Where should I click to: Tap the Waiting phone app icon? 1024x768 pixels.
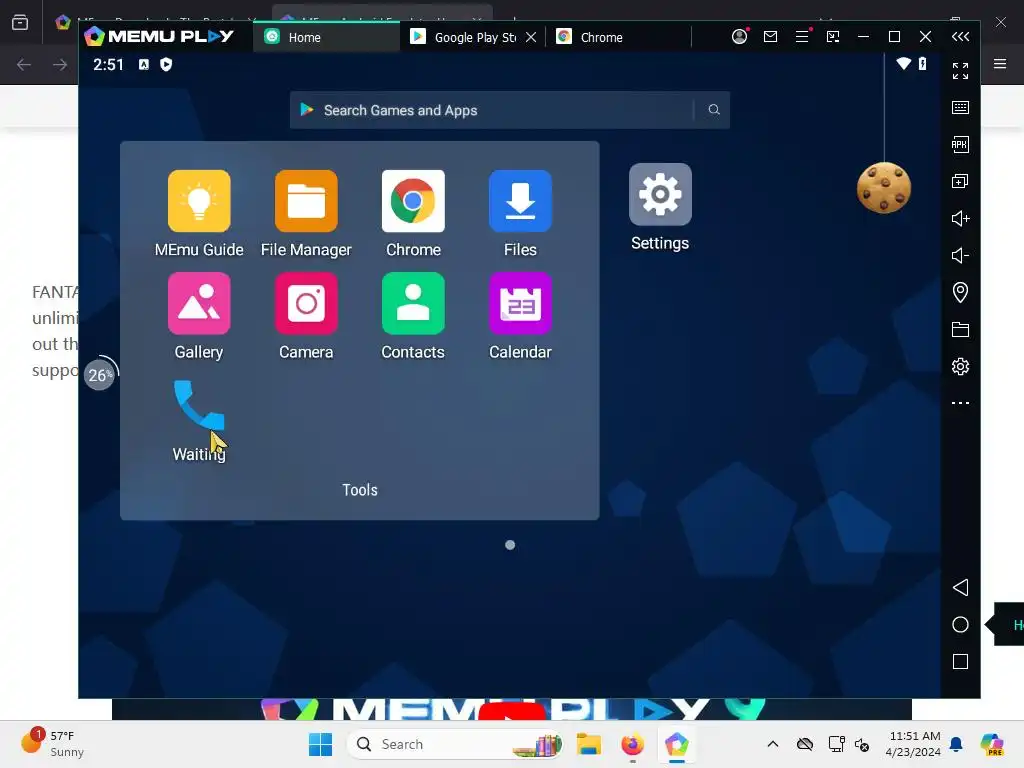[x=199, y=405]
